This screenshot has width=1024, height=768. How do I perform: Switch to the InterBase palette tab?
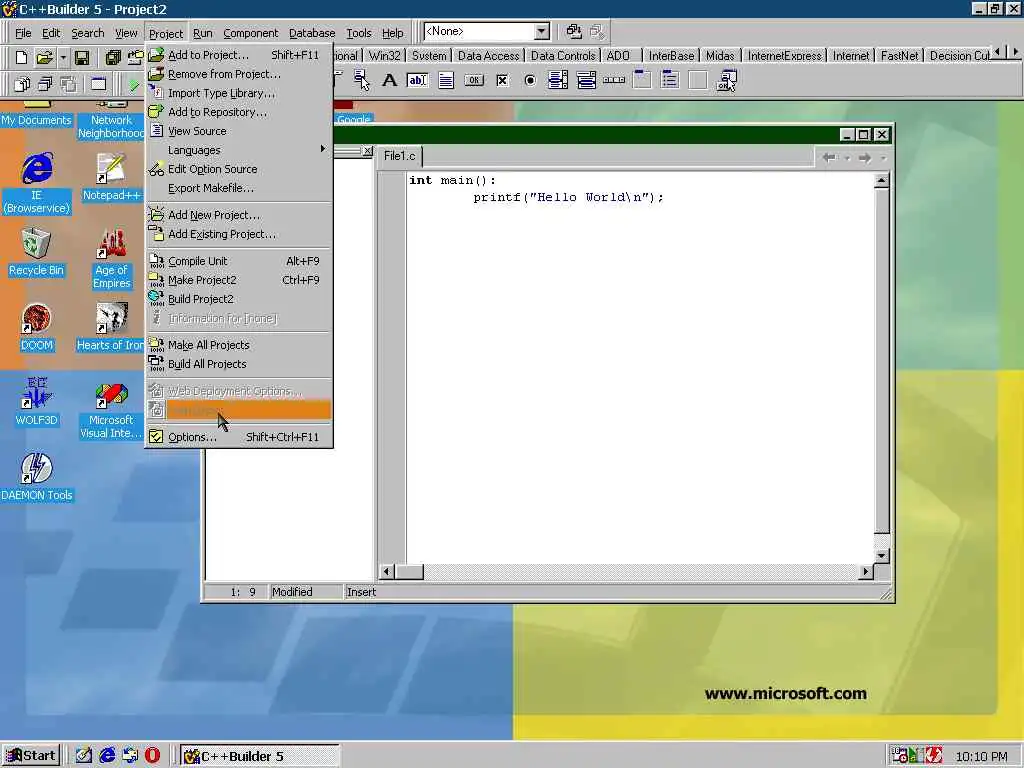click(x=671, y=56)
